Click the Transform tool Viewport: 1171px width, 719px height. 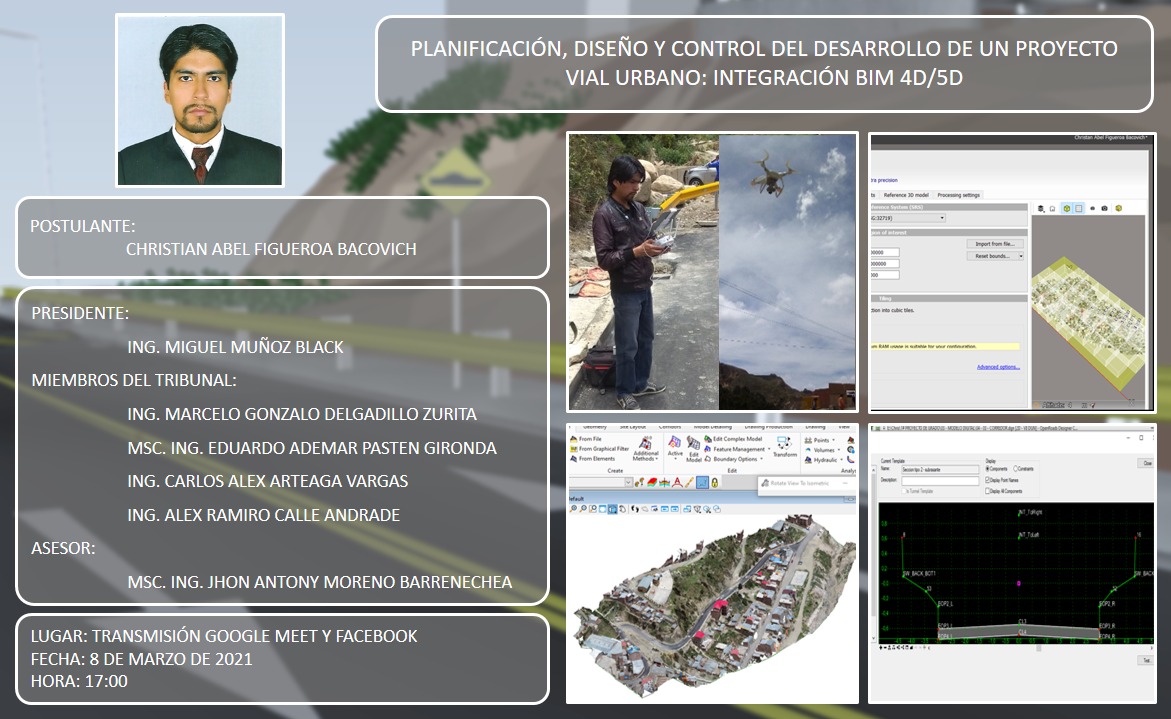click(785, 446)
